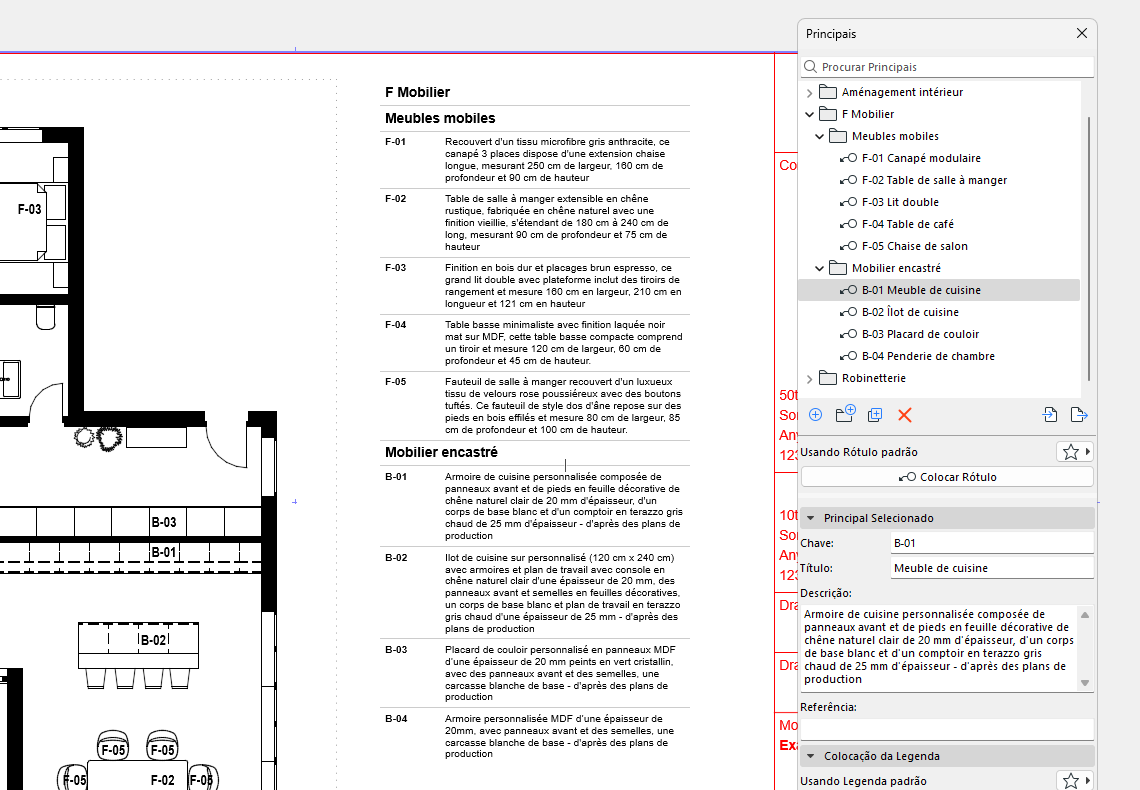Expand the Robinetterie folder
Viewport: 1140px width, 790px height.
(x=809, y=379)
